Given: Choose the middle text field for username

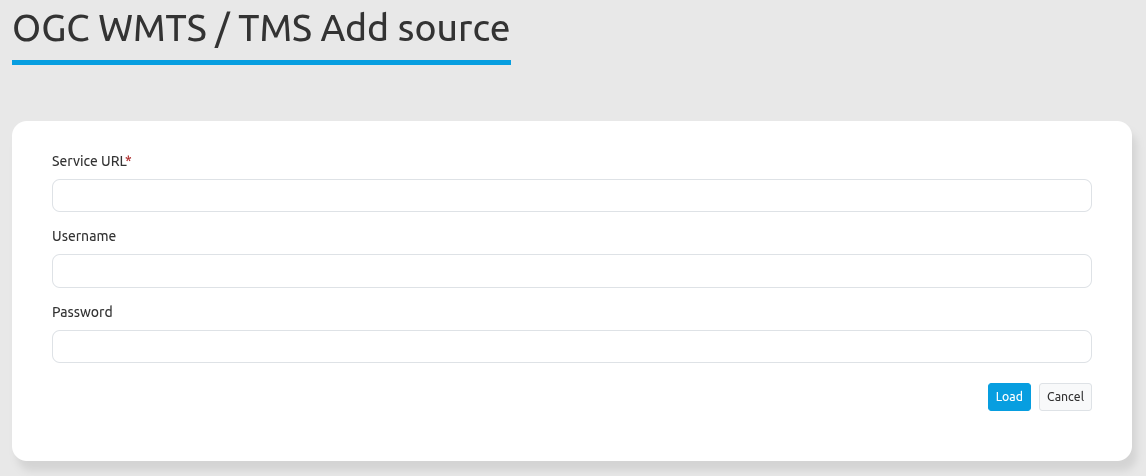Looking at the screenshot, I should [x=571, y=271].
